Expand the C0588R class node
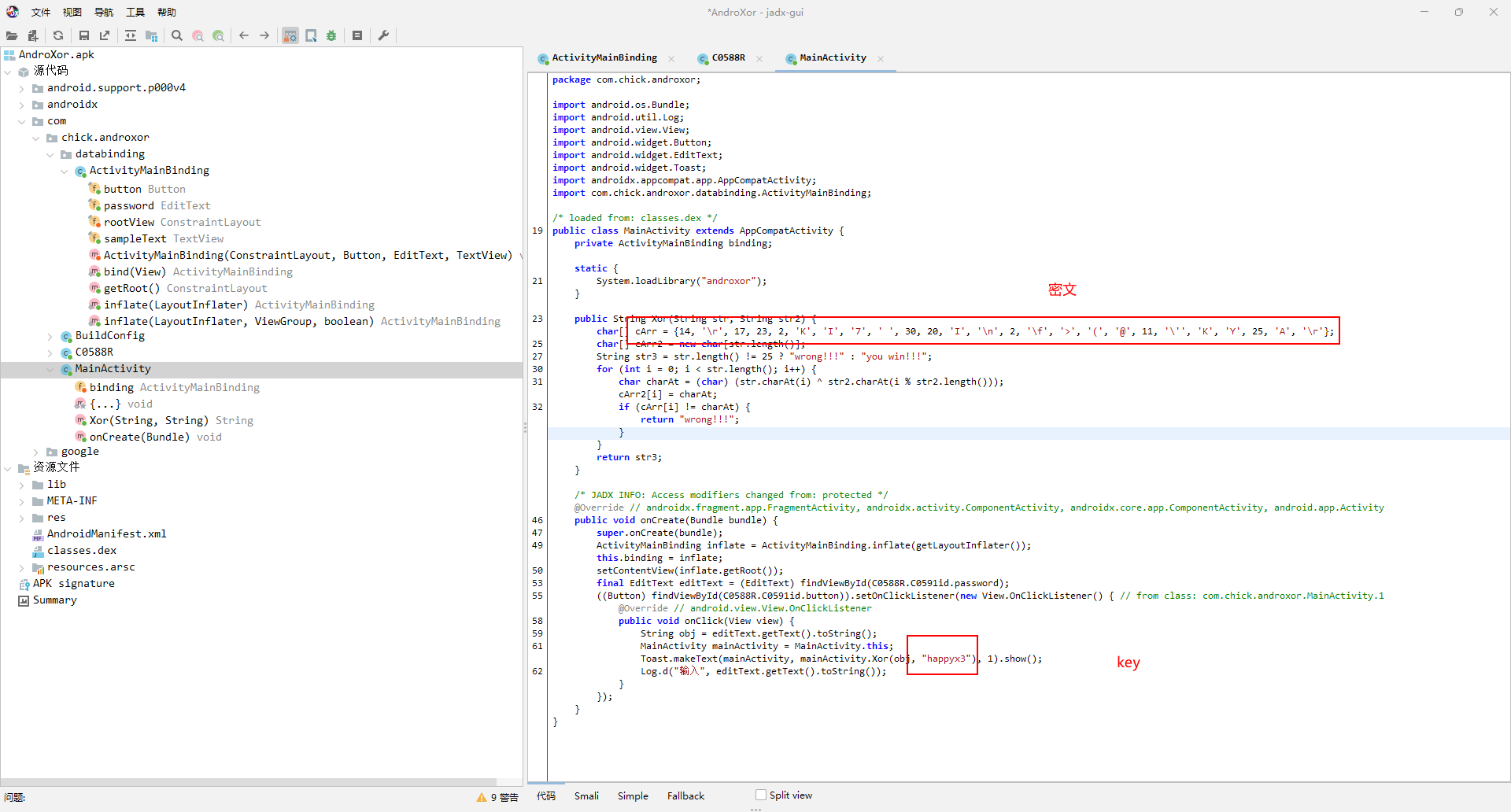 50,353
